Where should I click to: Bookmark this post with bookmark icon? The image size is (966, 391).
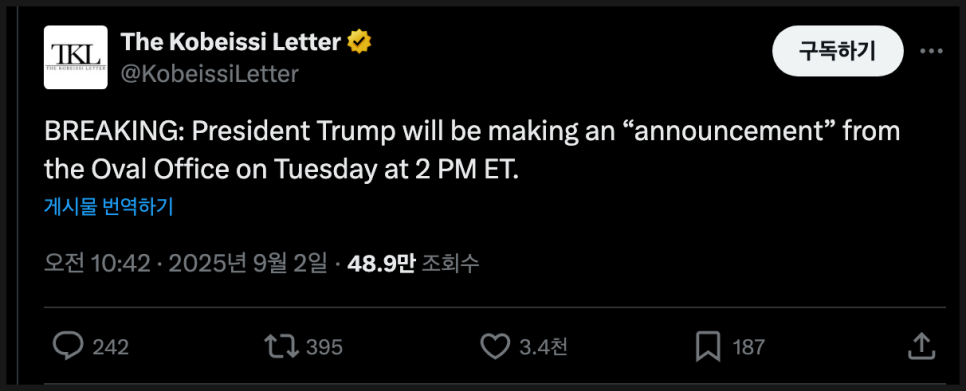coord(708,347)
